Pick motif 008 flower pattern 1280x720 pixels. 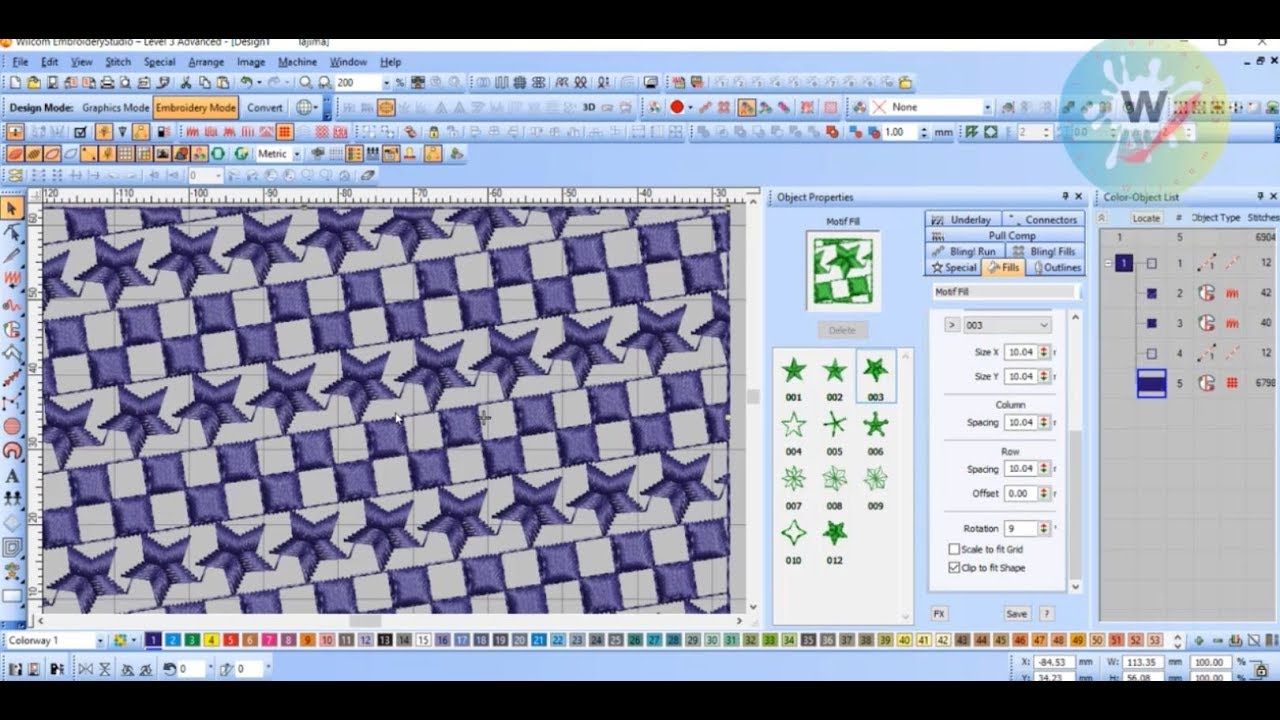coord(834,479)
